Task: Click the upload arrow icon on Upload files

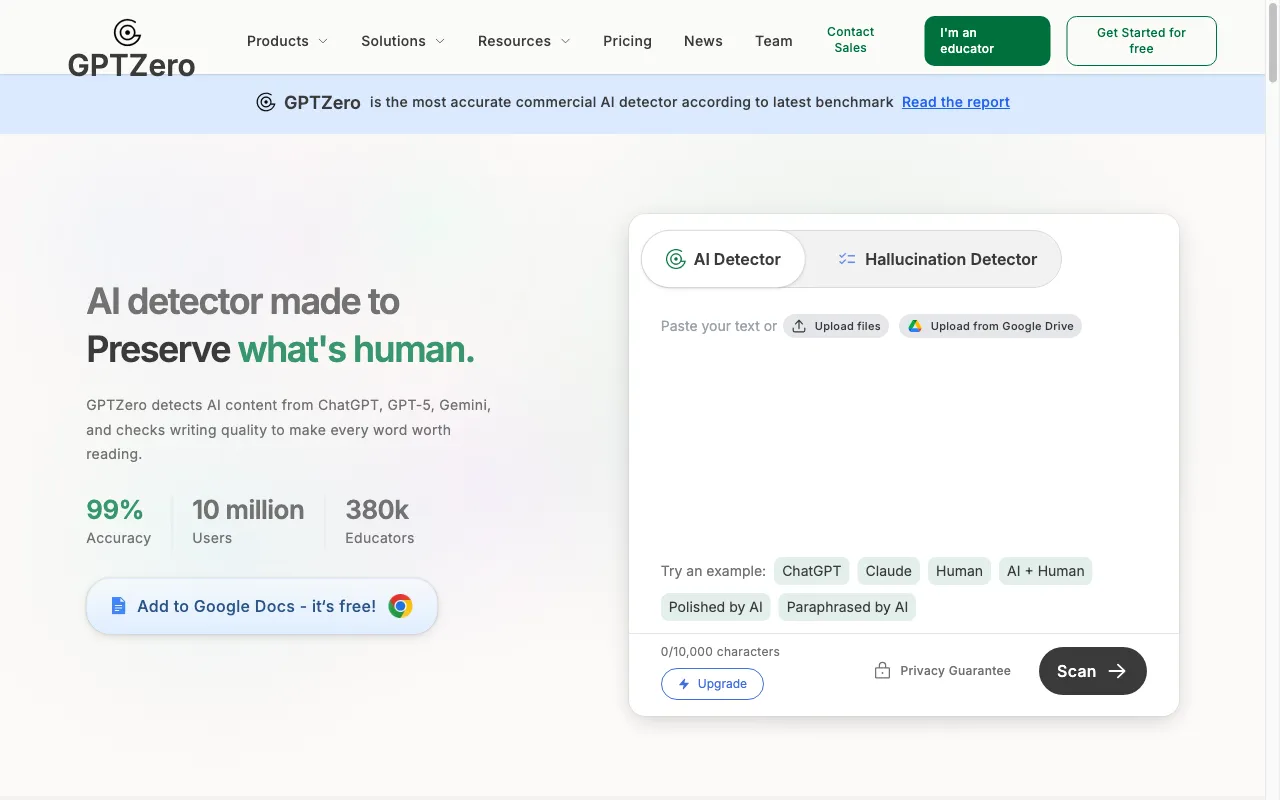Action: (799, 326)
